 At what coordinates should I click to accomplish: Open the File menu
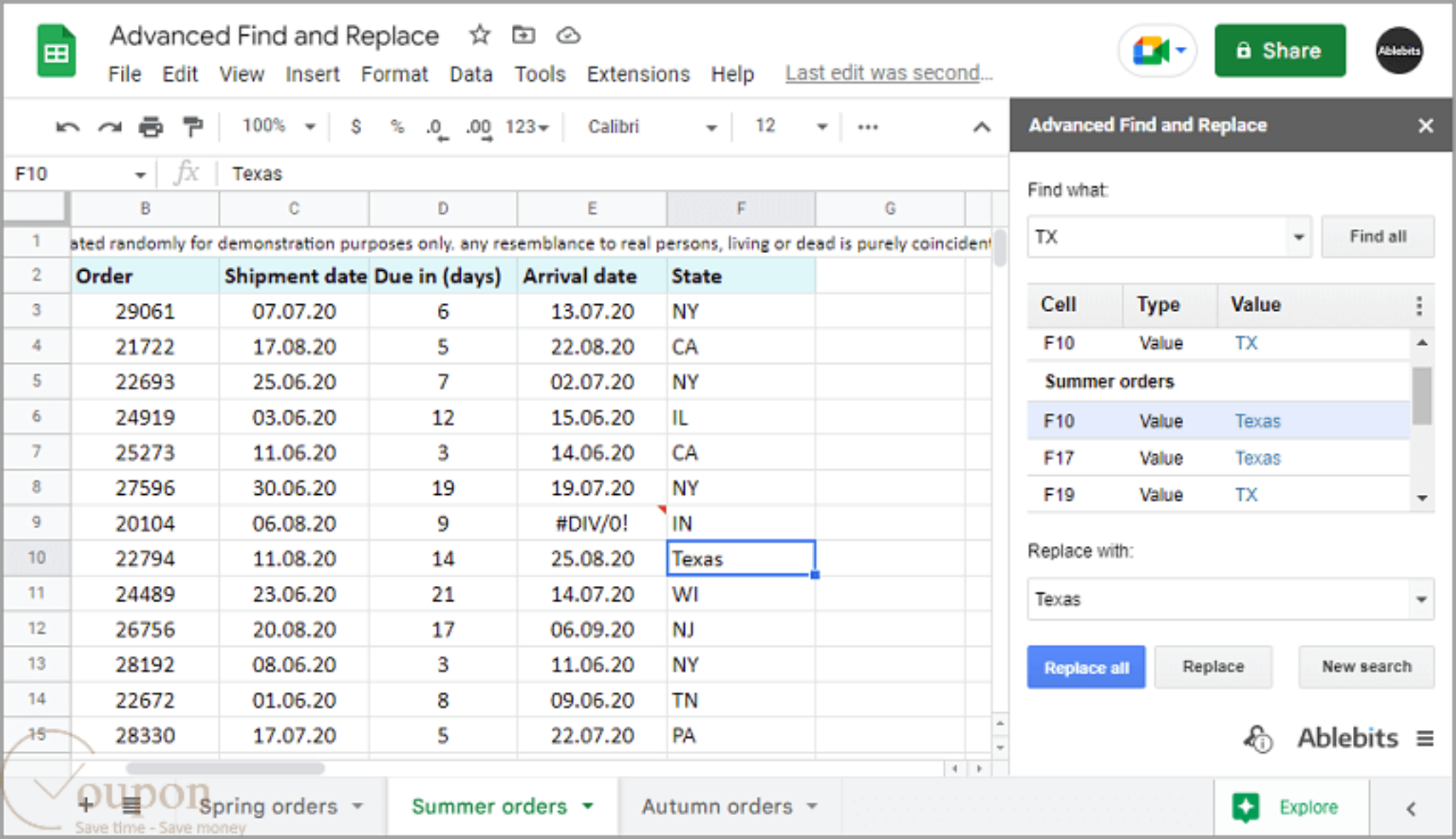point(124,74)
